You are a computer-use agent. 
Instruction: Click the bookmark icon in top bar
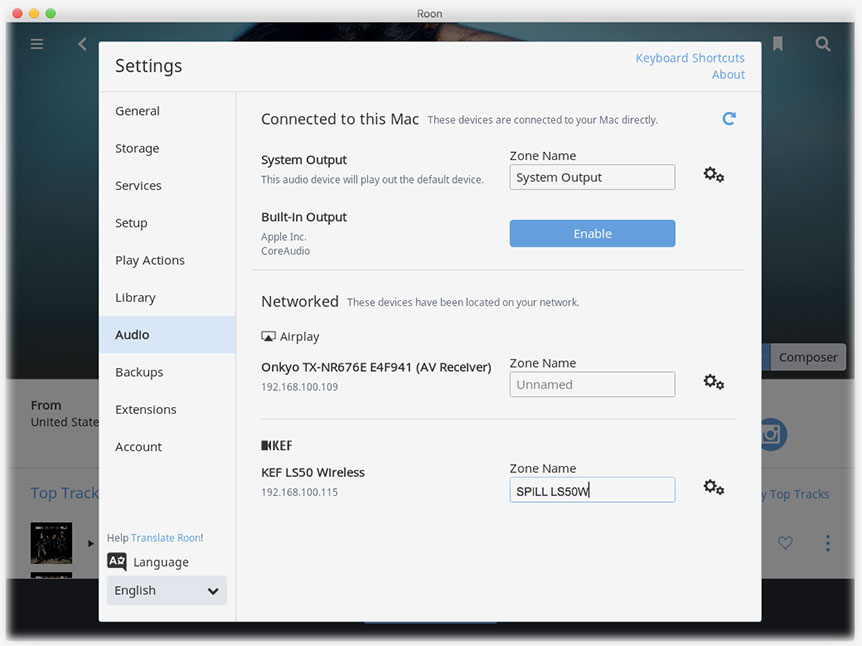(777, 44)
